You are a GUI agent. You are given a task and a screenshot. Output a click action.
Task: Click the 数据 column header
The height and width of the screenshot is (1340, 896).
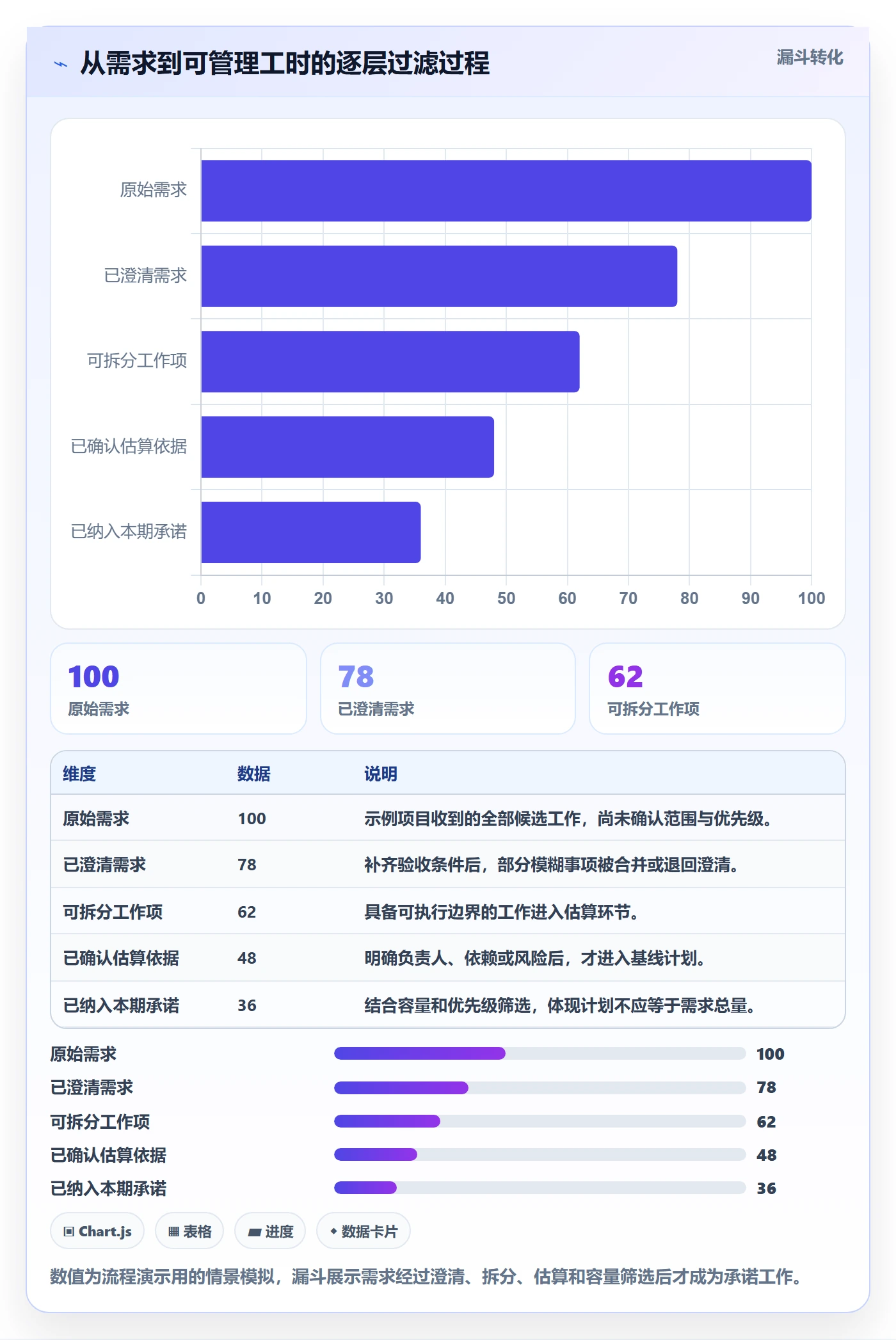click(254, 774)
